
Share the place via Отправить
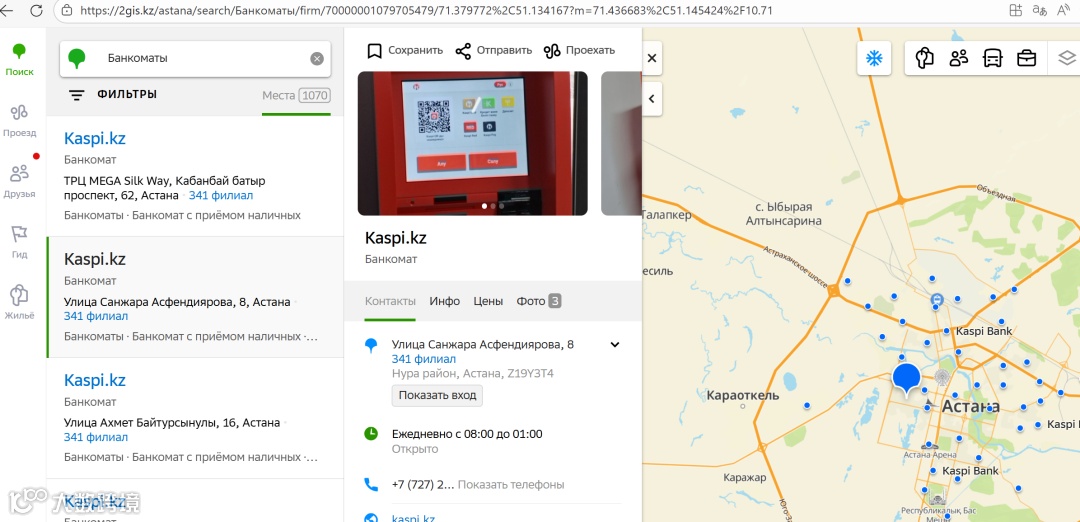point(493,50)
